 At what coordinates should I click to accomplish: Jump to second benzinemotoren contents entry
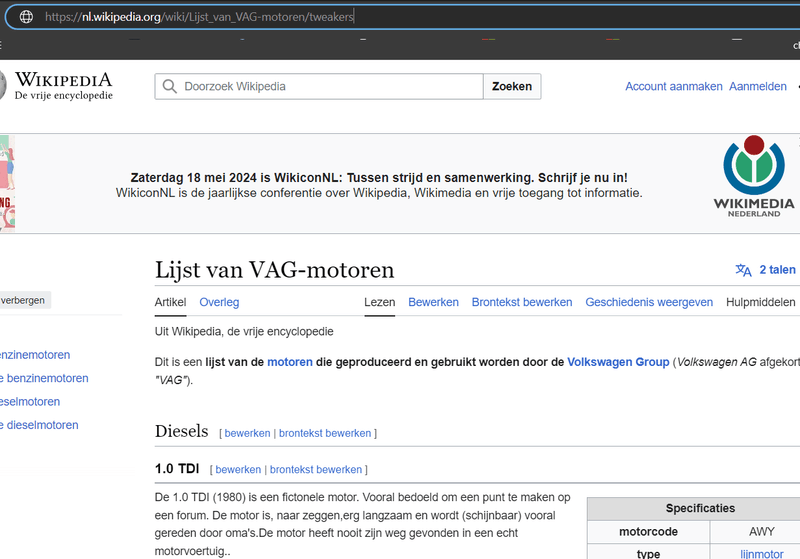[44, 378]
